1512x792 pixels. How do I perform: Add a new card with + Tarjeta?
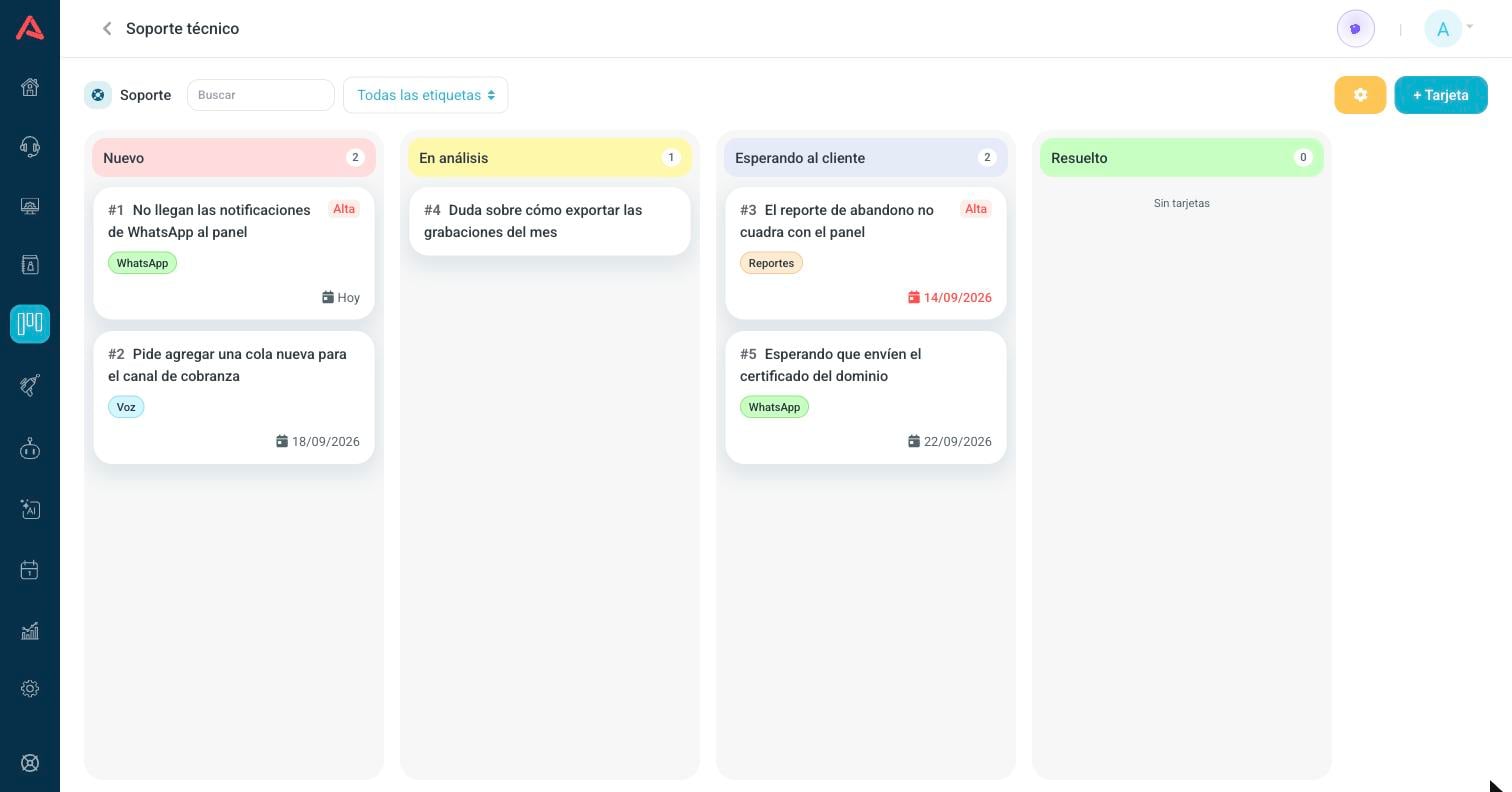coord(1441,95)
